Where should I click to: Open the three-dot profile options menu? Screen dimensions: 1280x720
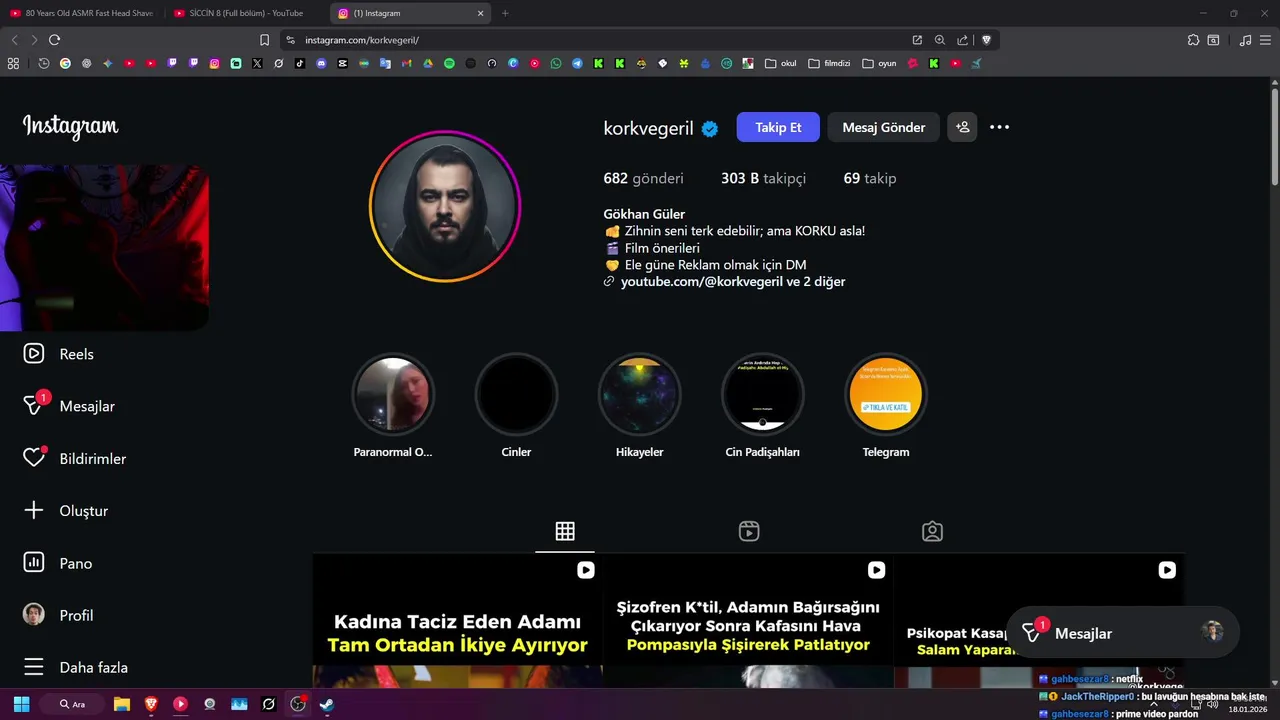[999, 127]
